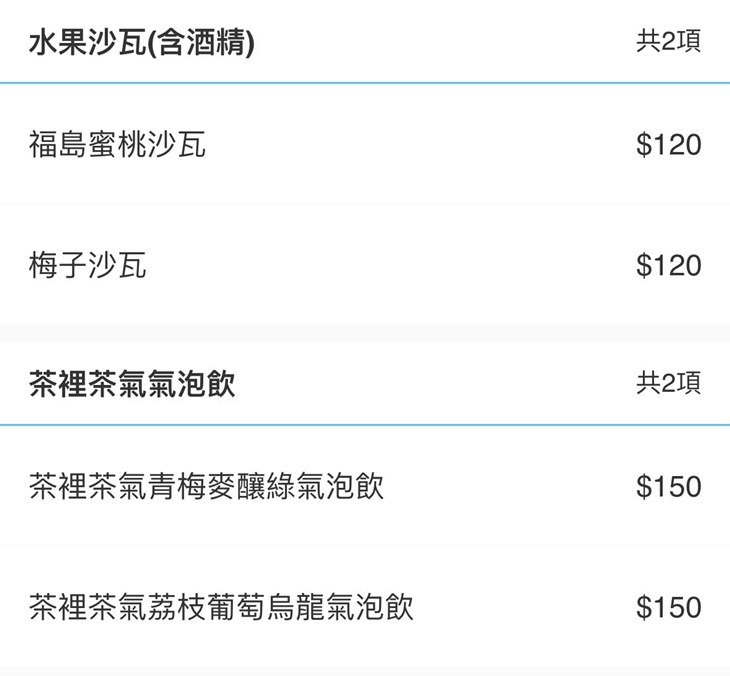Select the $150 price of 荔枝葡萄烏龍氣泡飲
The height and width of the screenshot is (676, 730).
click(669, 607)
